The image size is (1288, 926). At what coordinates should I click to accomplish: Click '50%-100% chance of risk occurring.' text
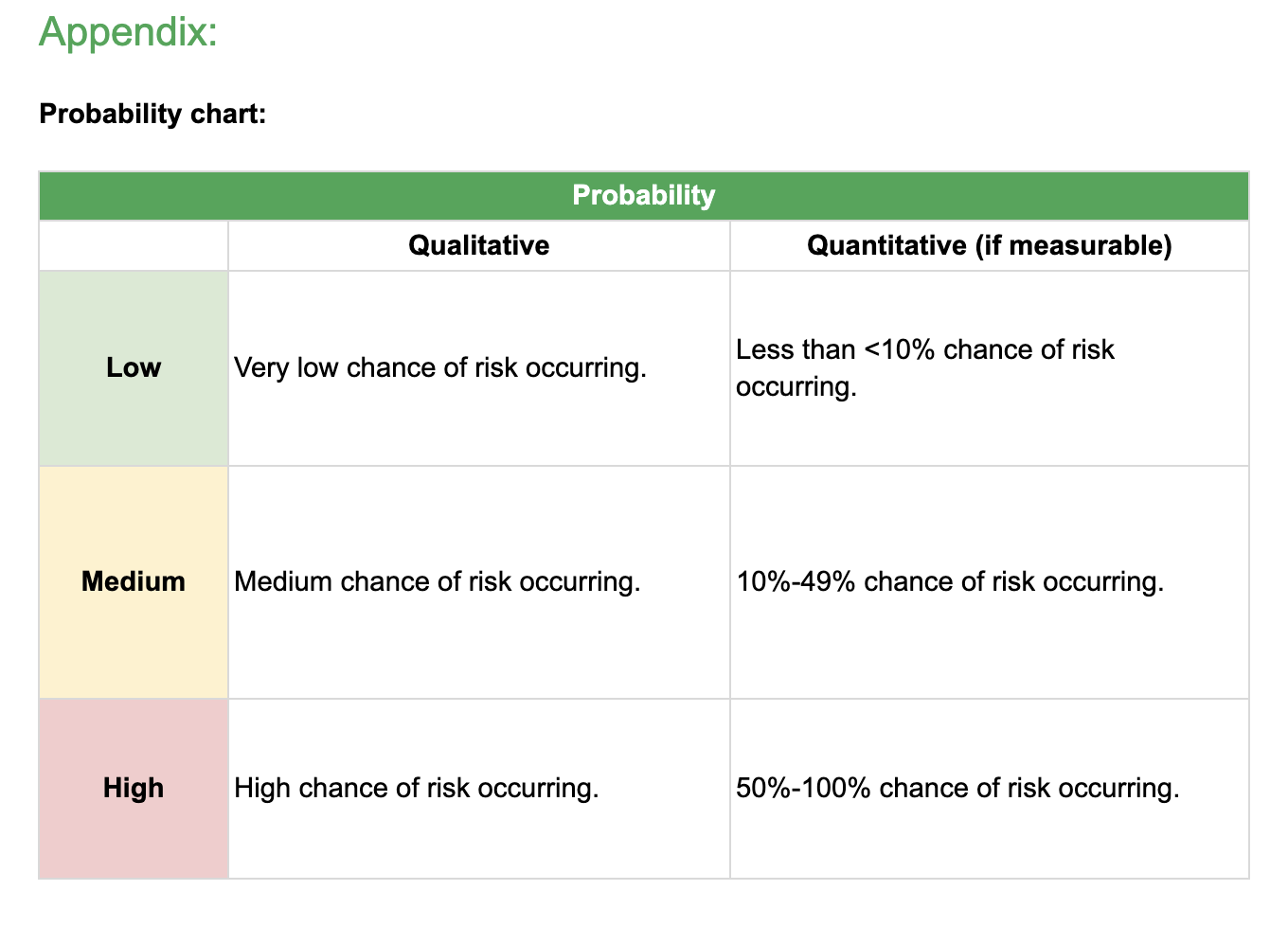957,788
